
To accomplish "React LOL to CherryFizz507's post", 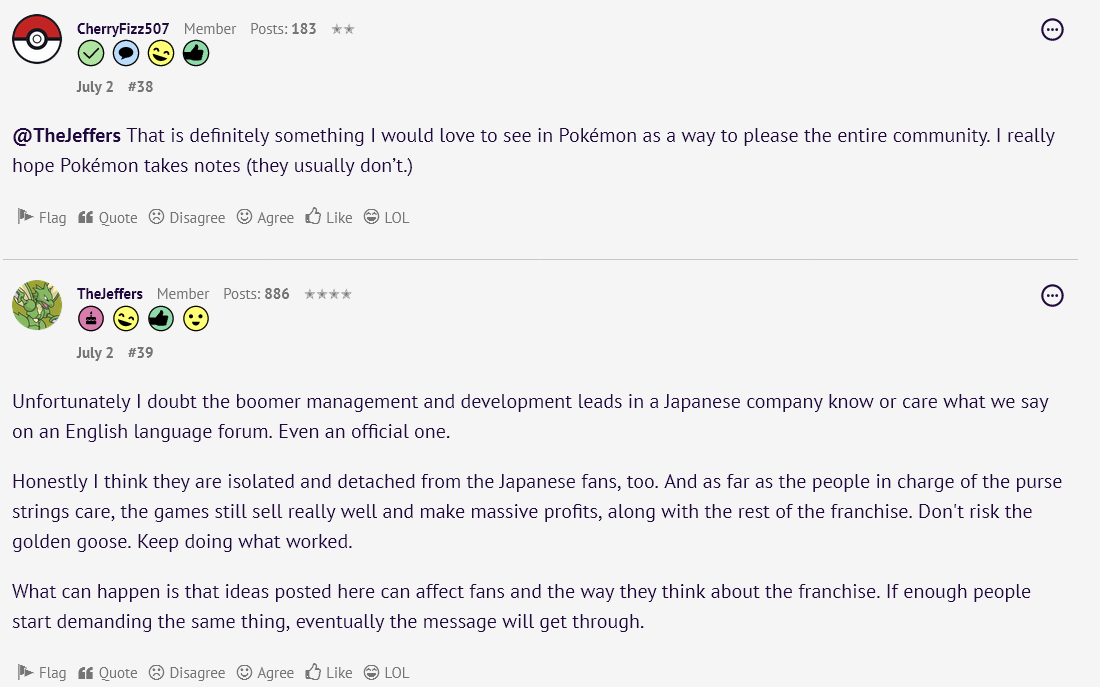I will 386,218.
